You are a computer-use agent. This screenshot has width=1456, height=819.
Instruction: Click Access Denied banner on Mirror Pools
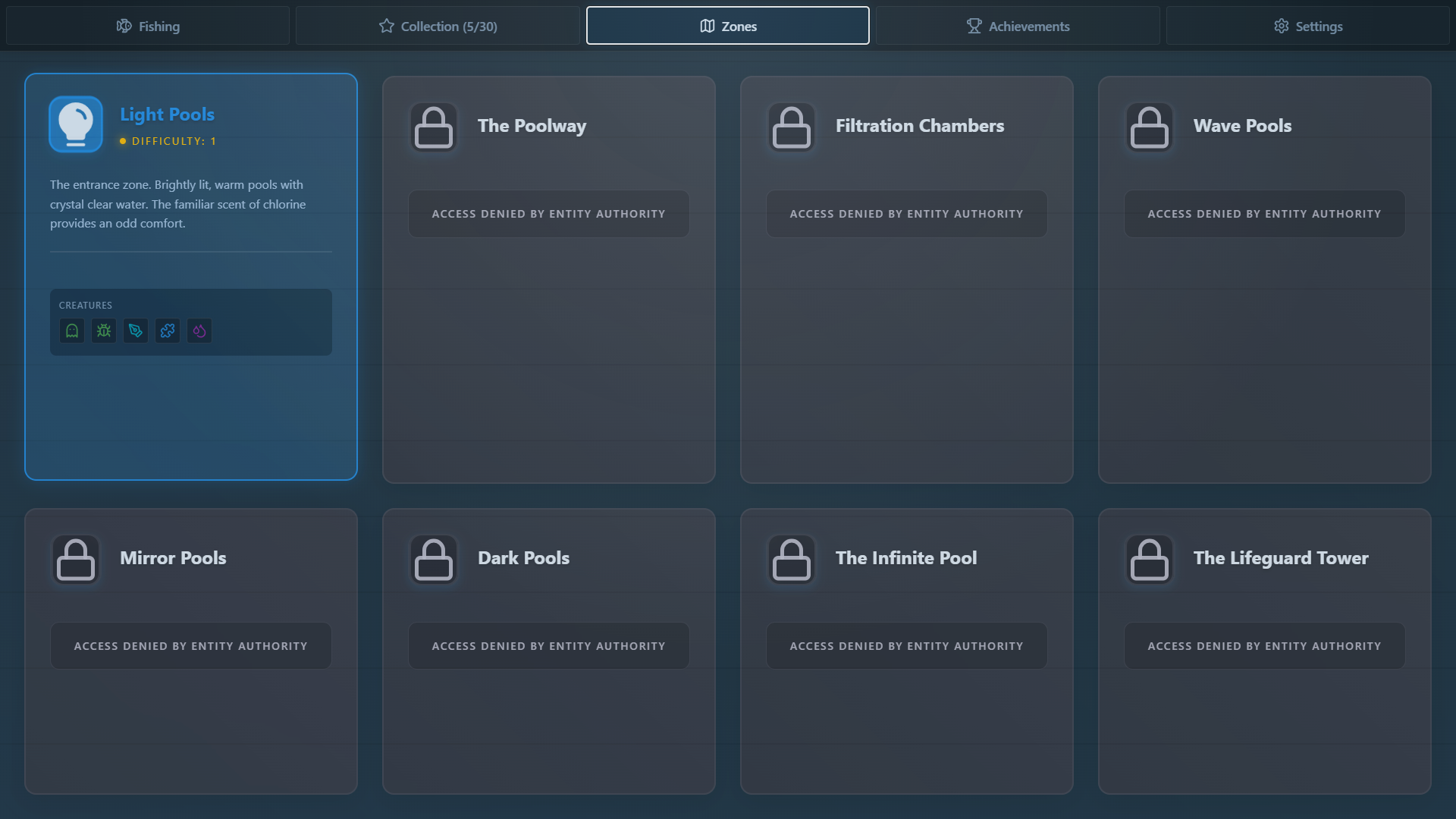click(x=190, y=646)
